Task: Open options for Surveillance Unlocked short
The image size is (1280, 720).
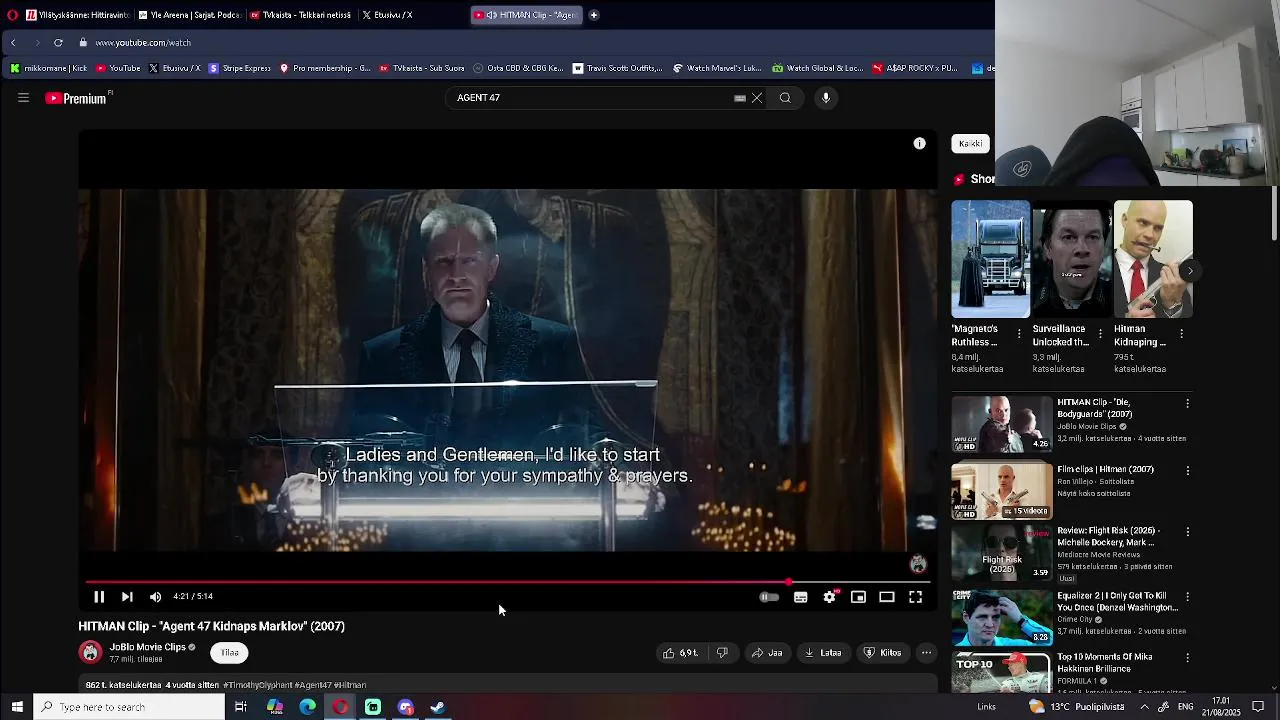Action: (1100, 334)
